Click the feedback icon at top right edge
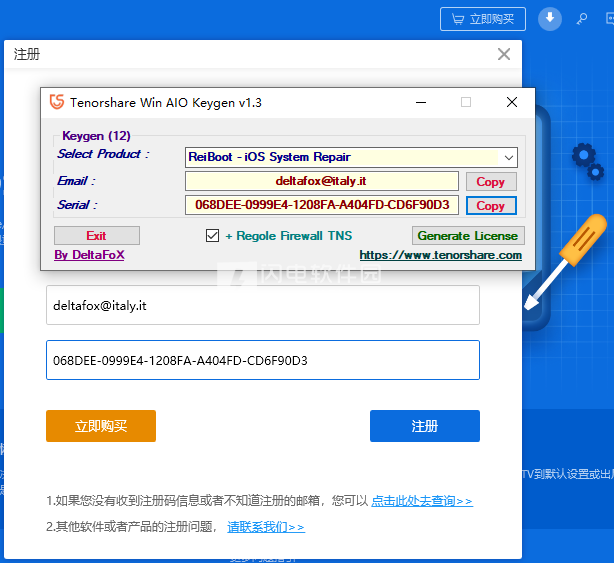Viewport: 614px width, 563px height. (610, 18)
